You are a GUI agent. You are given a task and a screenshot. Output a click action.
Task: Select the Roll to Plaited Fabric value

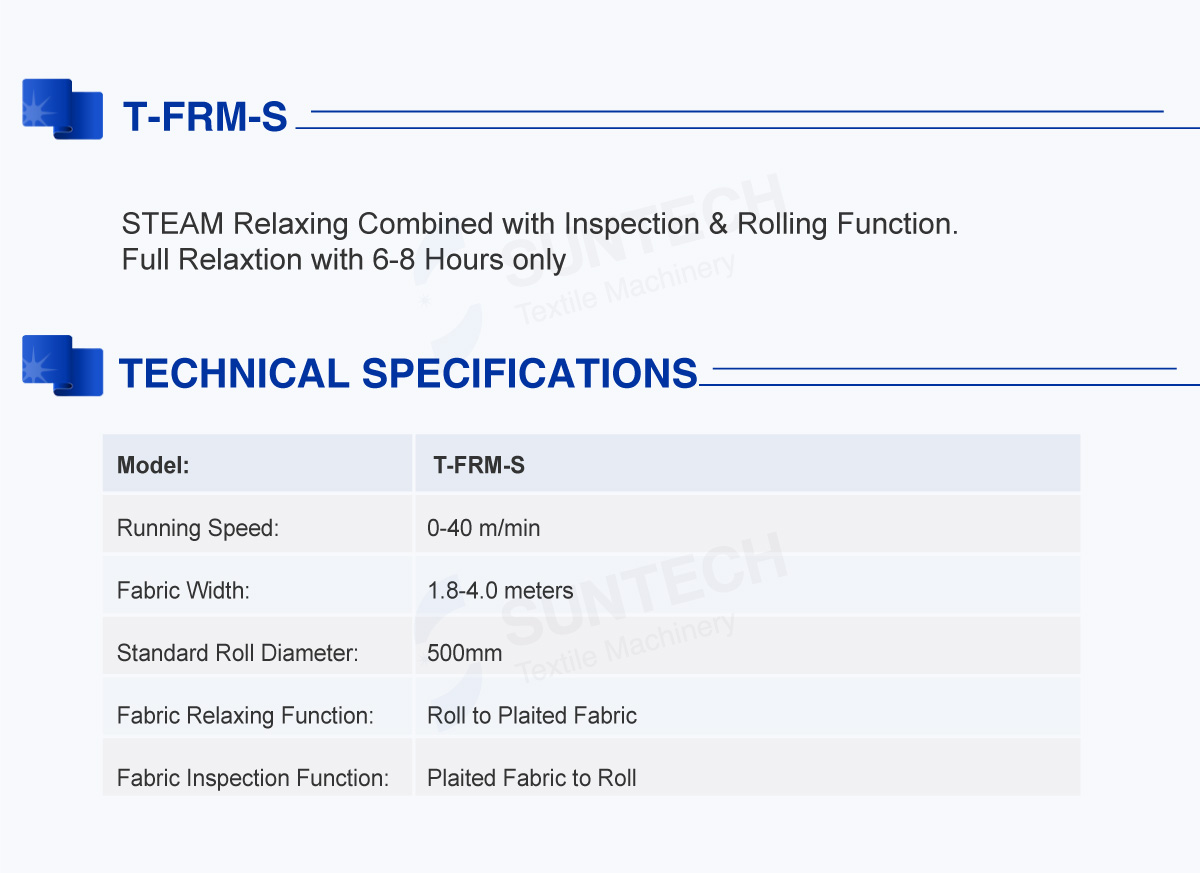pos(532,715)
